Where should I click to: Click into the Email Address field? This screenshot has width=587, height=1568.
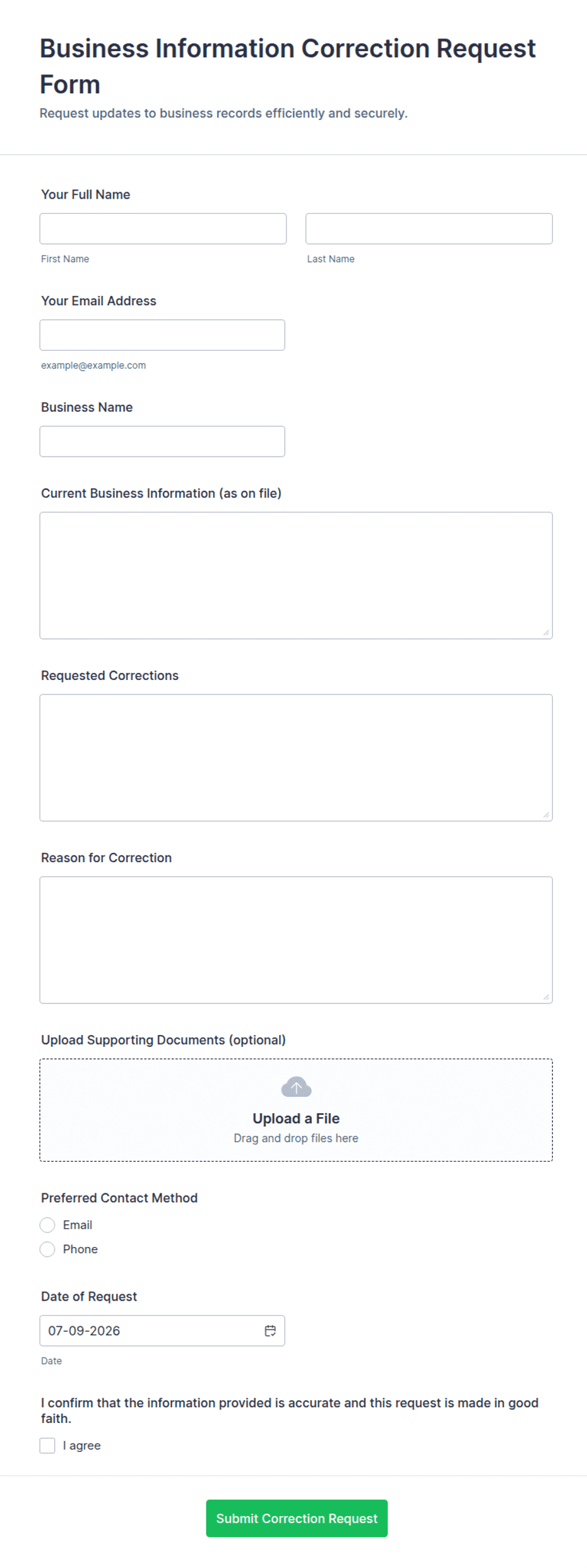tap(162, 335)
